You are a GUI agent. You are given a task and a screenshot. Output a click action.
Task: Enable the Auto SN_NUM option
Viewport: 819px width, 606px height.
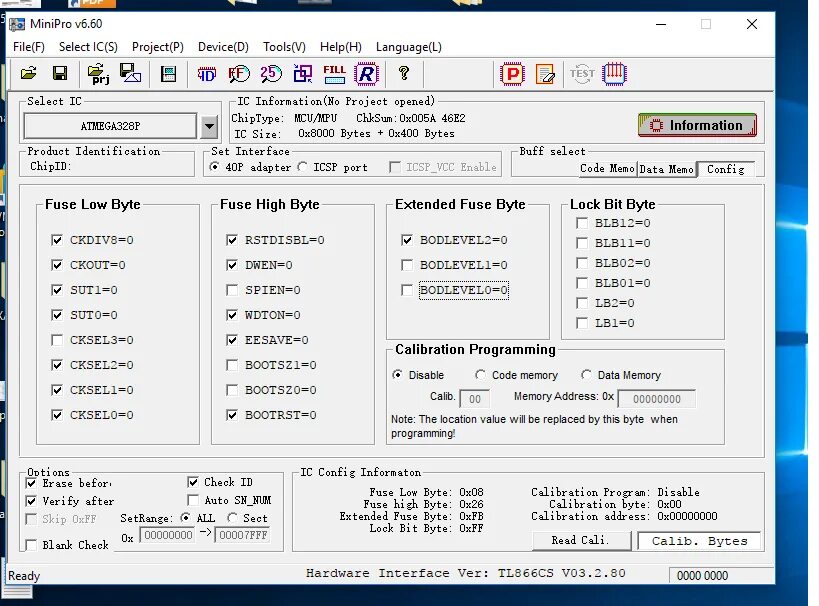(x=193, y=500)
